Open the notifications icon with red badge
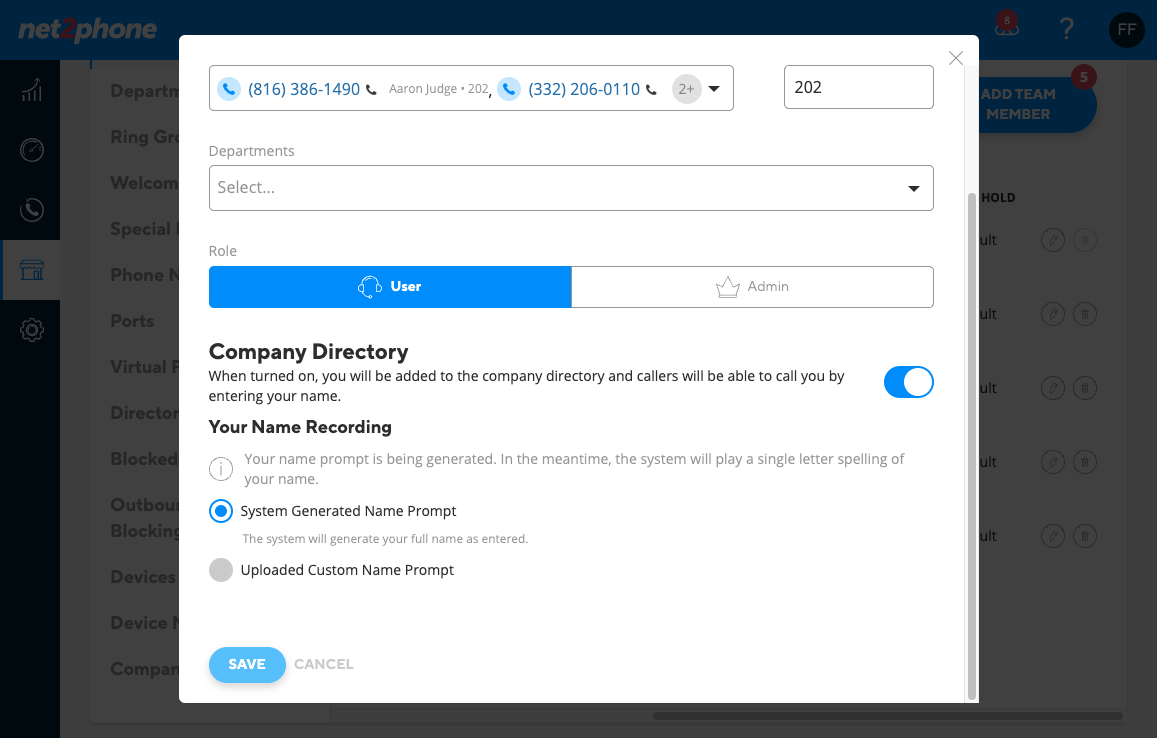 1006,26
